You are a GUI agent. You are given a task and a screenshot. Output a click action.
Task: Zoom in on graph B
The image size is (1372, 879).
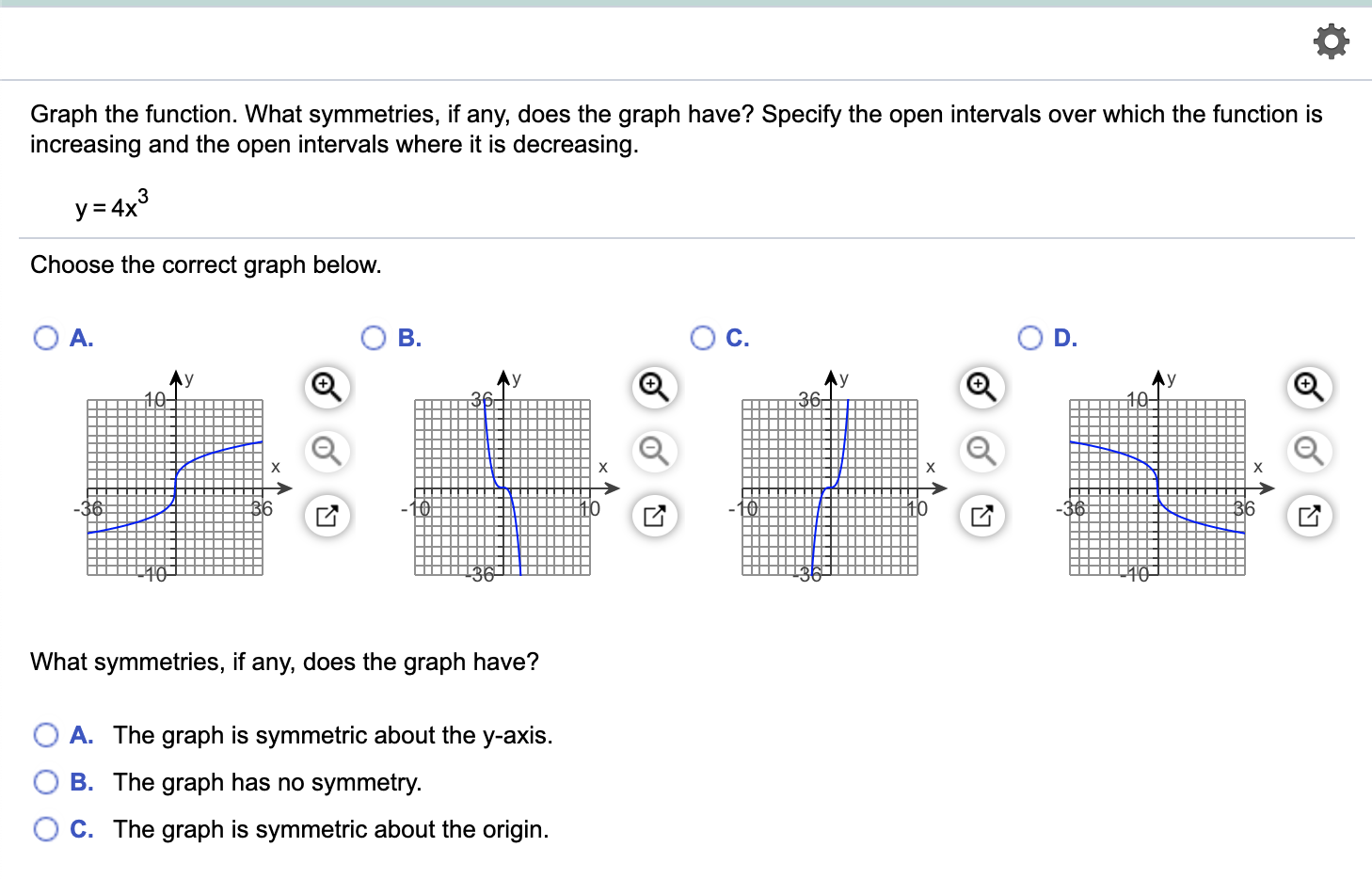tap(653, 385)
